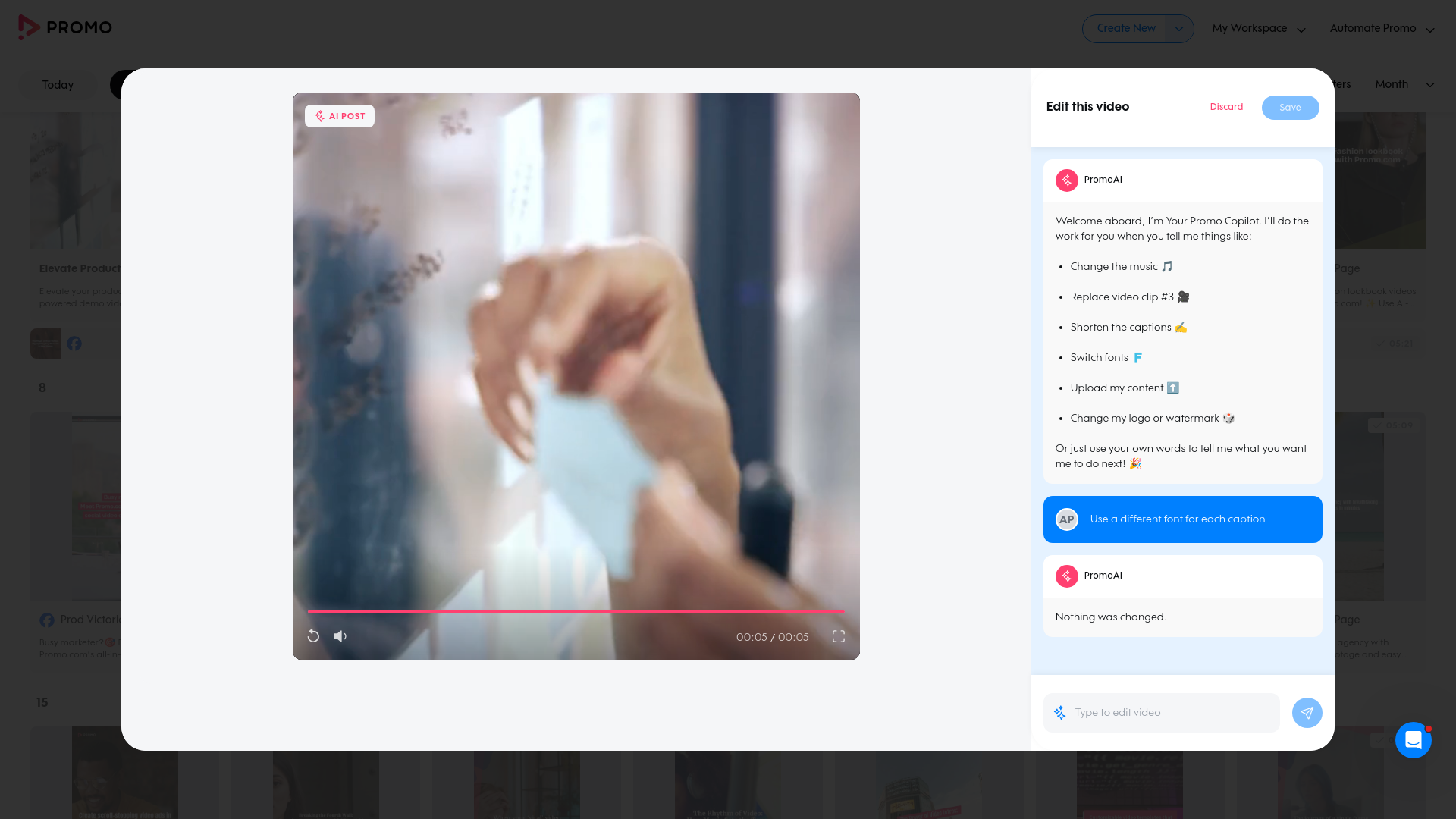Click 'Change the music' suggestion
This screenshot has height=819, width=1456.
[1122, 267]
